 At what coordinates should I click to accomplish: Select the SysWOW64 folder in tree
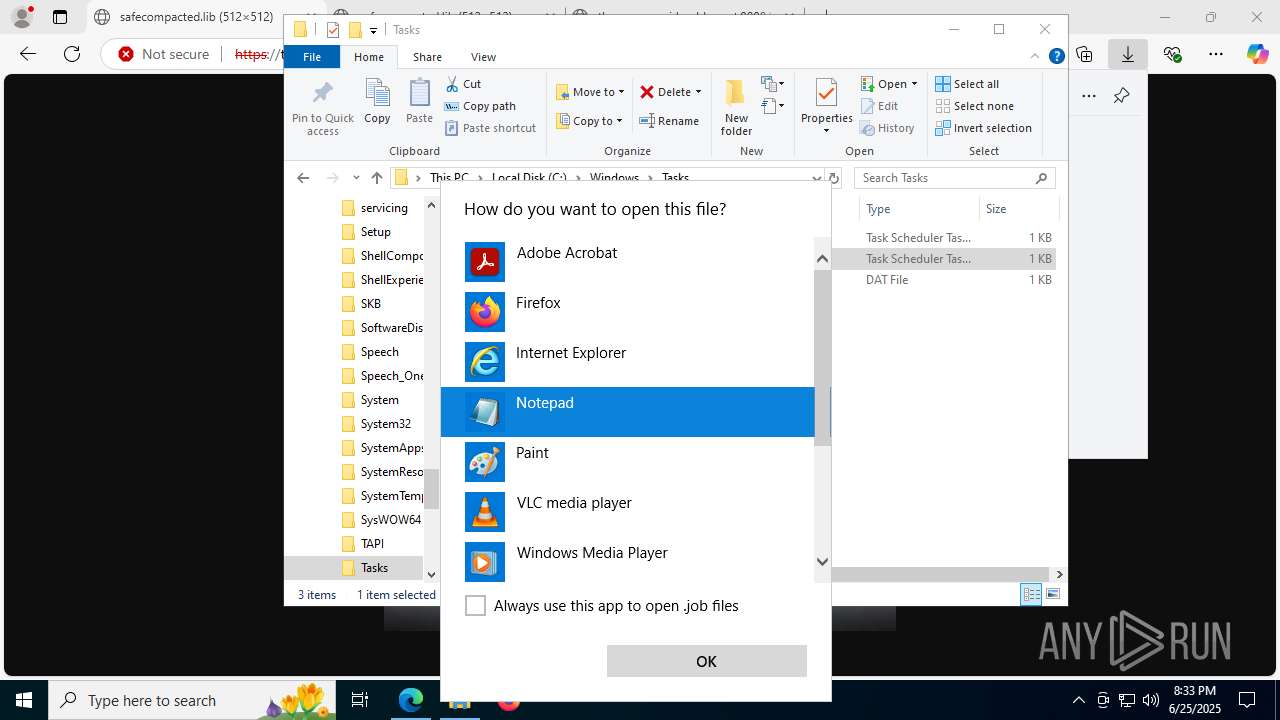point(390,520)
